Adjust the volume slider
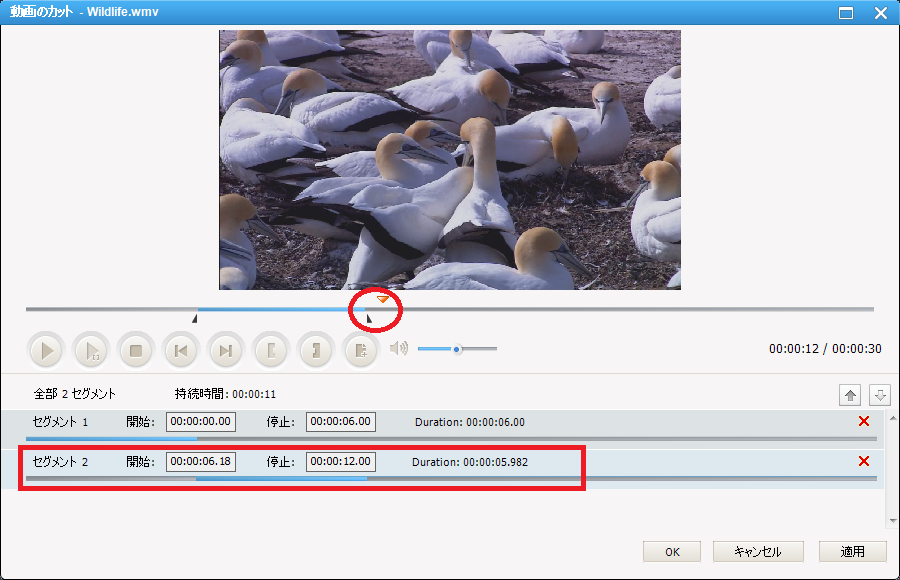The height and width of the screenshot is (580, 900). point(457,349)
